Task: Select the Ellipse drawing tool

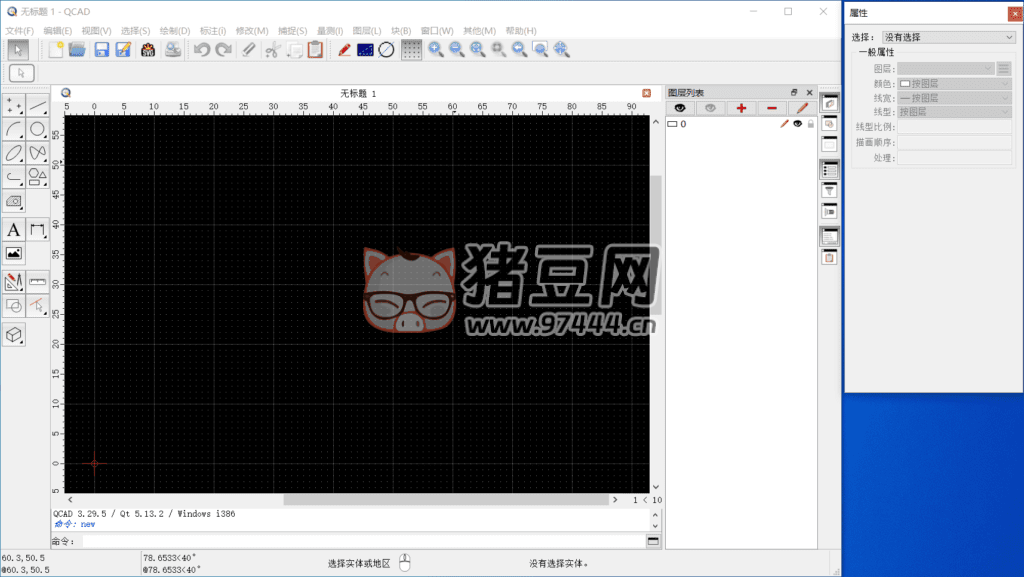Action: click(14, 153)
